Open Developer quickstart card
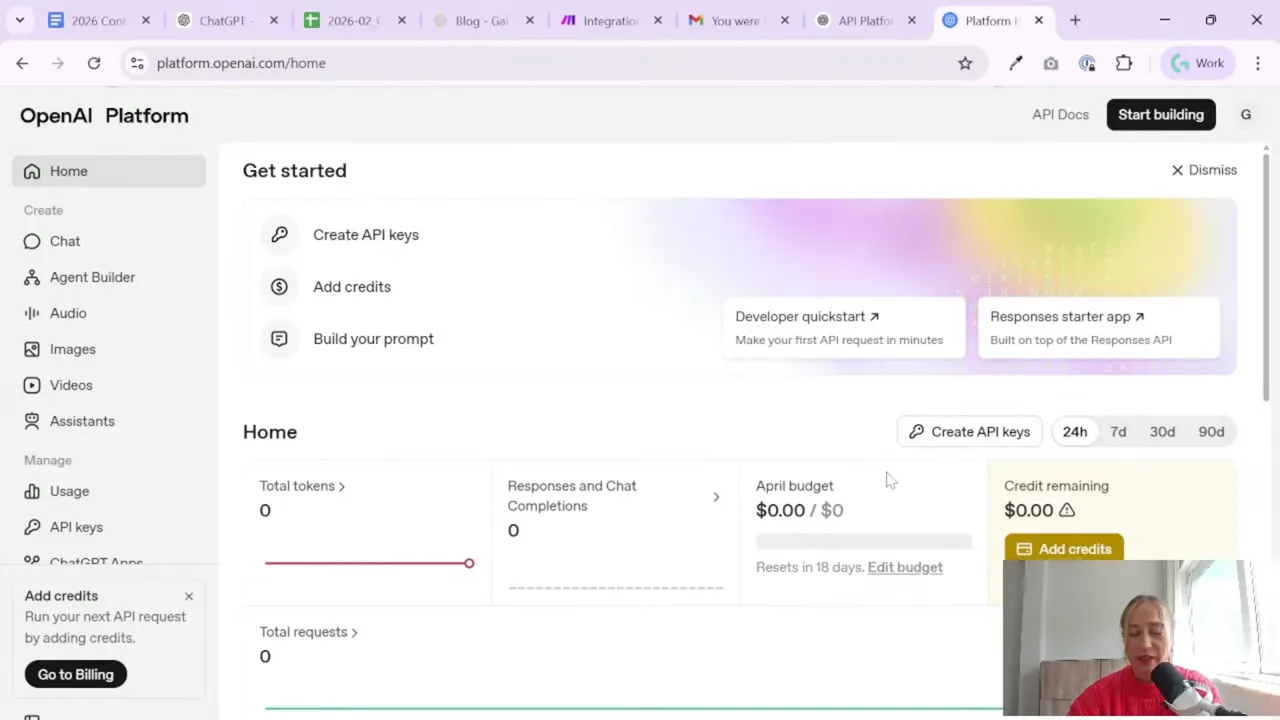Image resolution: width=1280 pixels, height=720 pixels. [x=844, y=327]
